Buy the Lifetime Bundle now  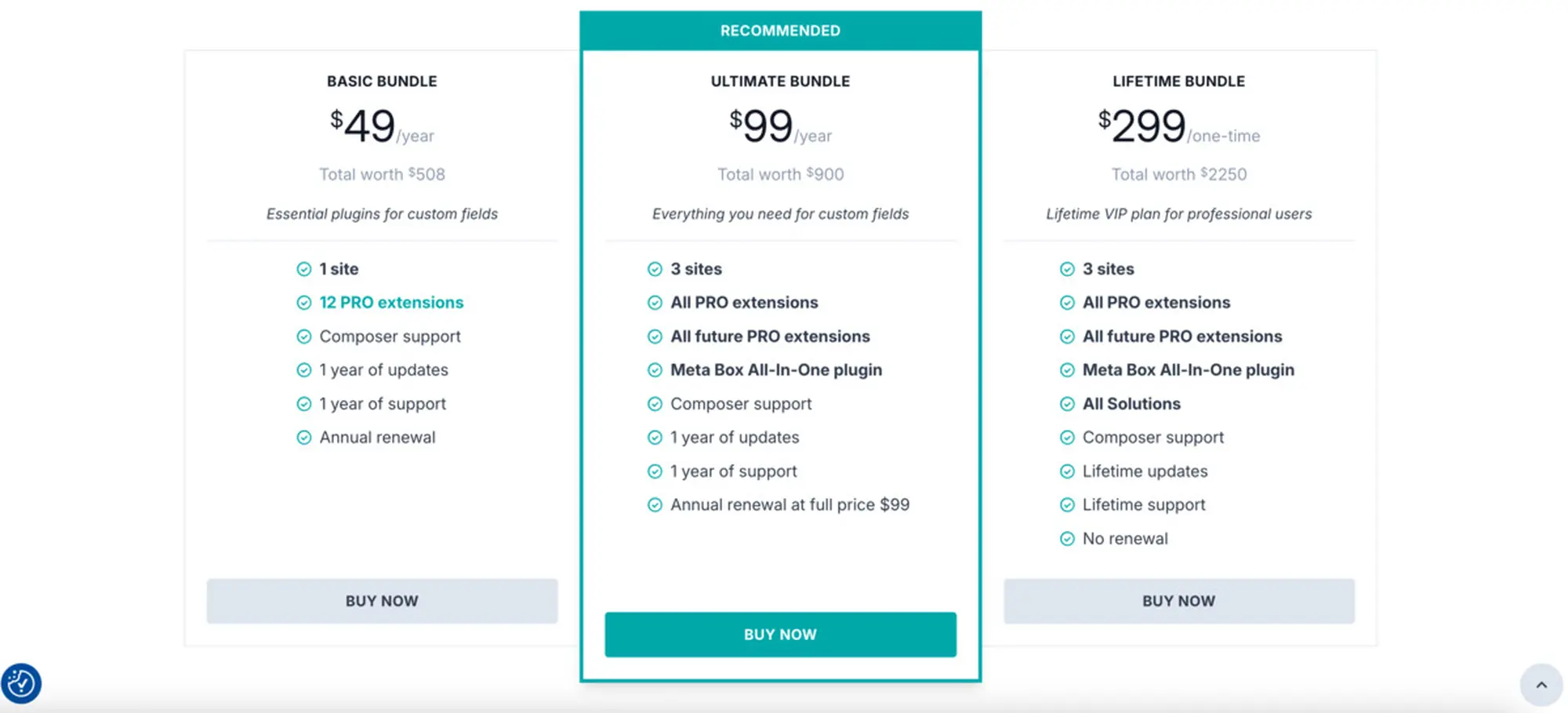(x=1178, y=601)
